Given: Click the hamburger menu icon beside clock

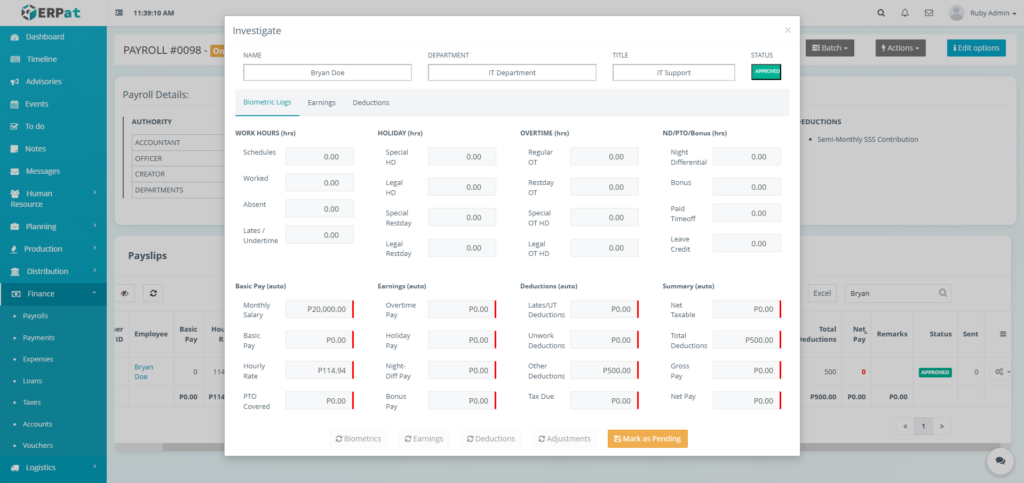Looking at the screenshot, I should coord(121,13).
